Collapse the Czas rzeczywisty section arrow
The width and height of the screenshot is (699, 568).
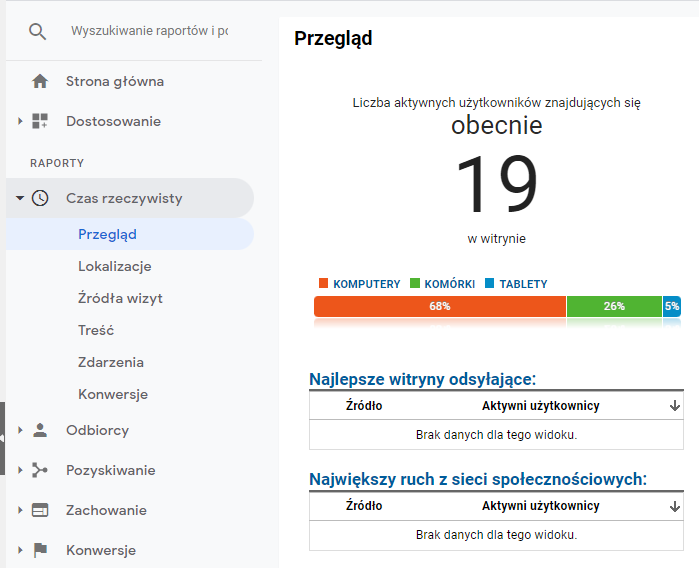point(20,198)
